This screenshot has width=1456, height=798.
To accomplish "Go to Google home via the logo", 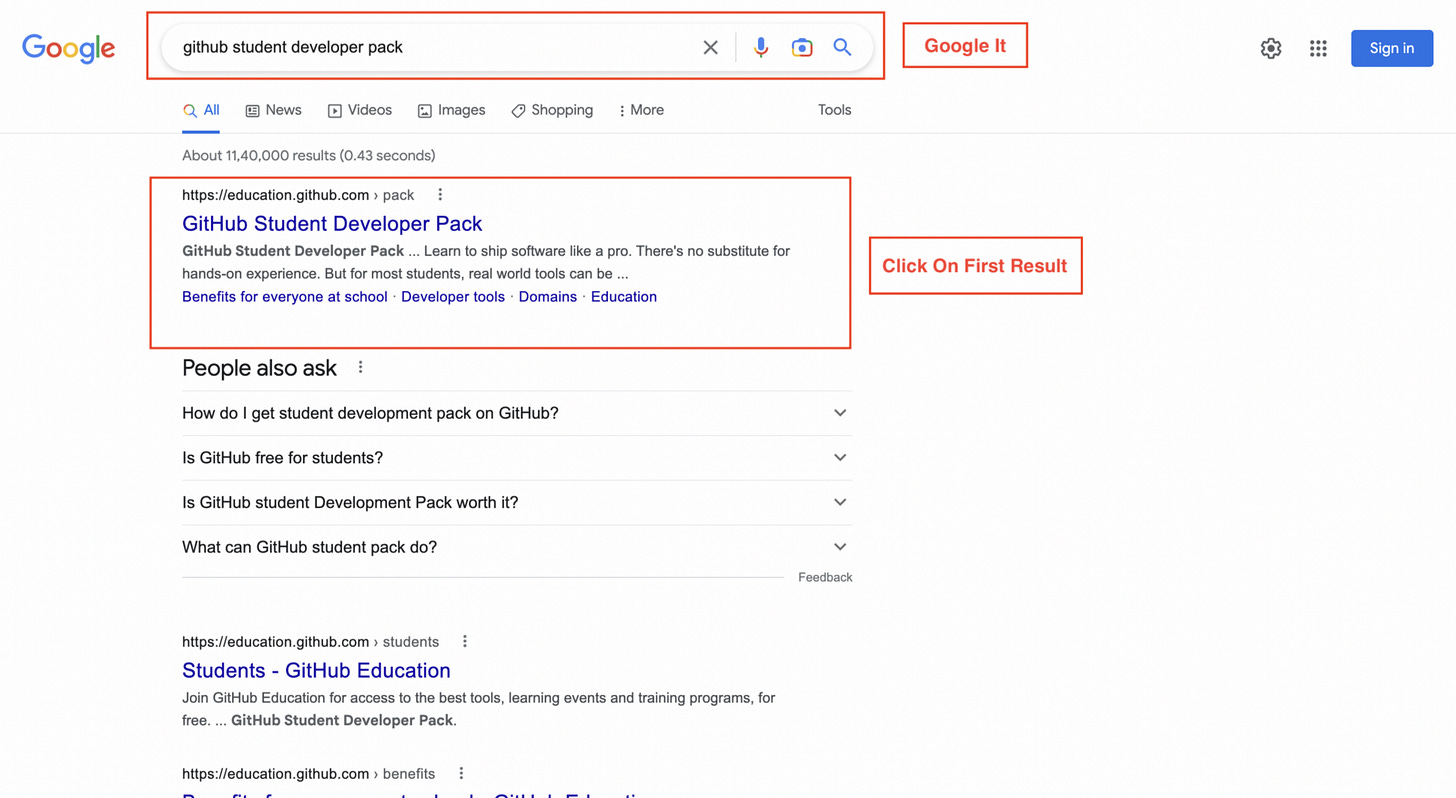I will click(x=69, y=48).
